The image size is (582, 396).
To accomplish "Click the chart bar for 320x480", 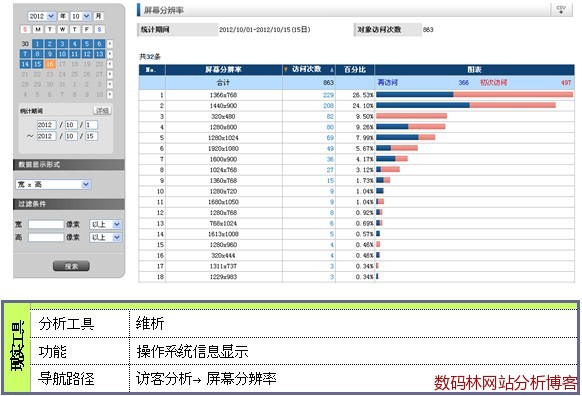I will tap(411, 116).
